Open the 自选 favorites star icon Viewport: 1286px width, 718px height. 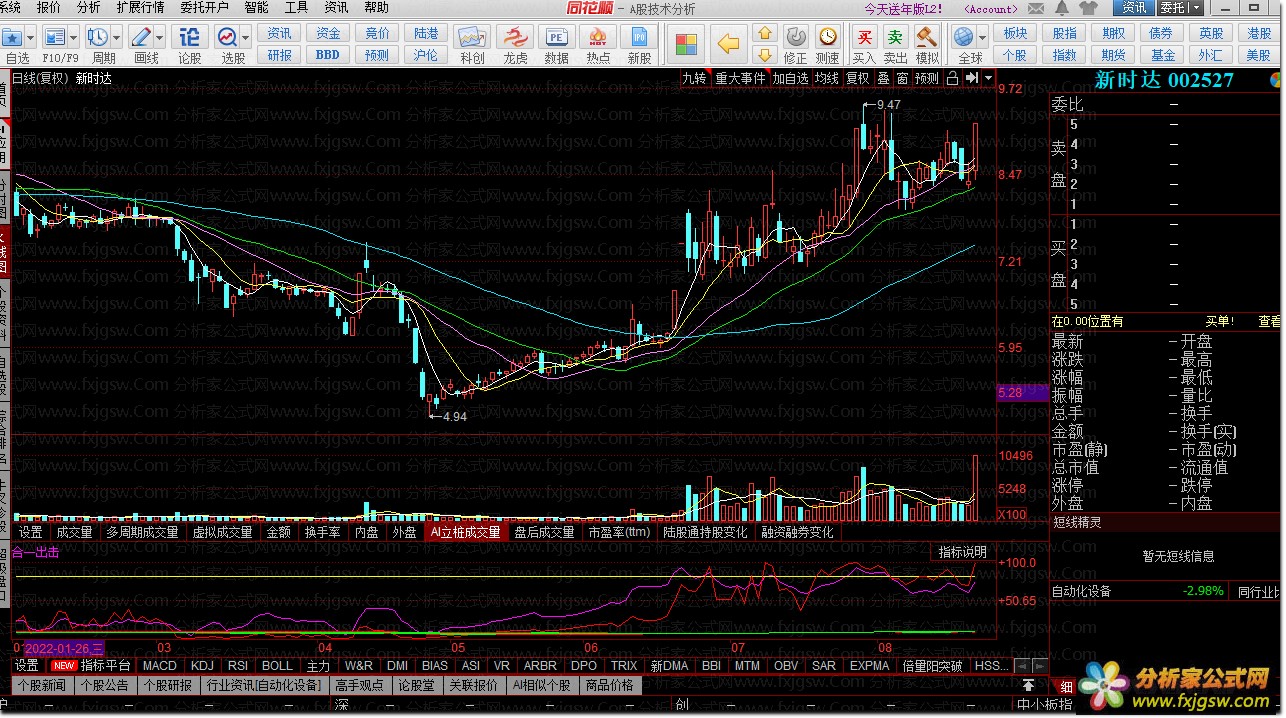(12, 37)
